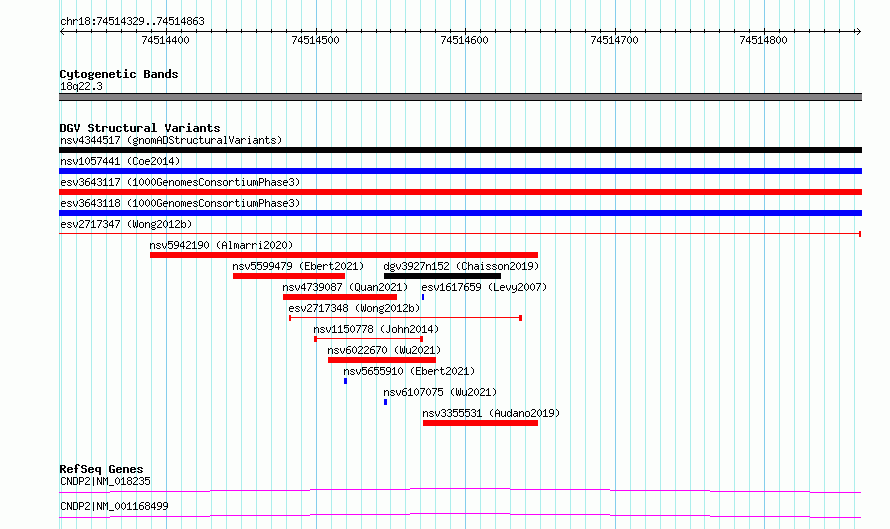Click the 74514500 ruler tick label
Viewport: 890px width, 529px height.
click(315, 40)
